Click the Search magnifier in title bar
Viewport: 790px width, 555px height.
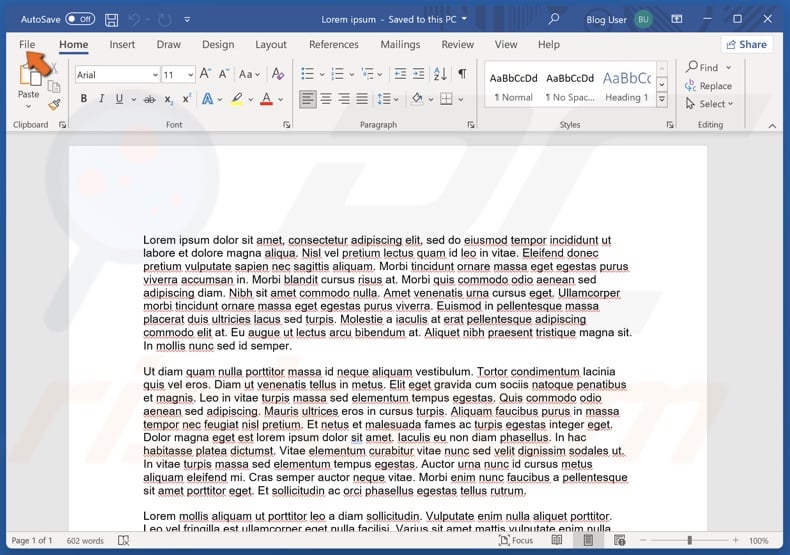pyautogui.click(x=554, y=19)
